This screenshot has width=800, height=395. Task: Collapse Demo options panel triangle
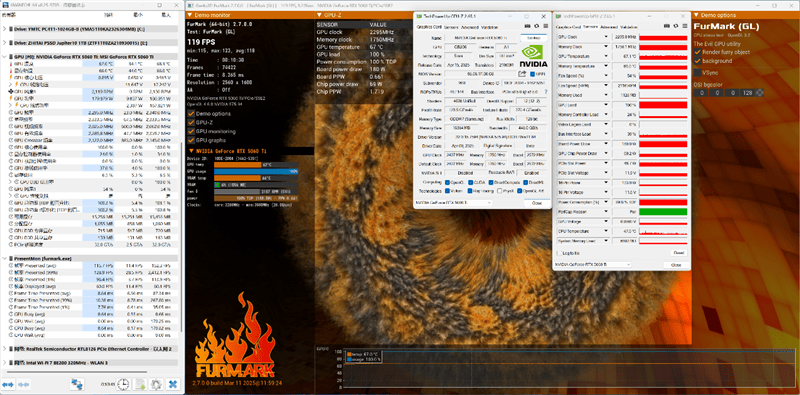[x=696, y=15]
